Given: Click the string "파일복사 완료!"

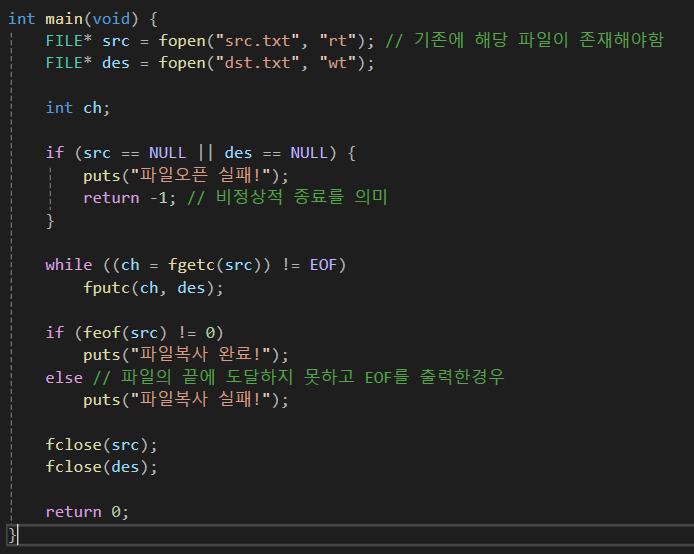Looking at the screenshot, I should coord(200,354).
